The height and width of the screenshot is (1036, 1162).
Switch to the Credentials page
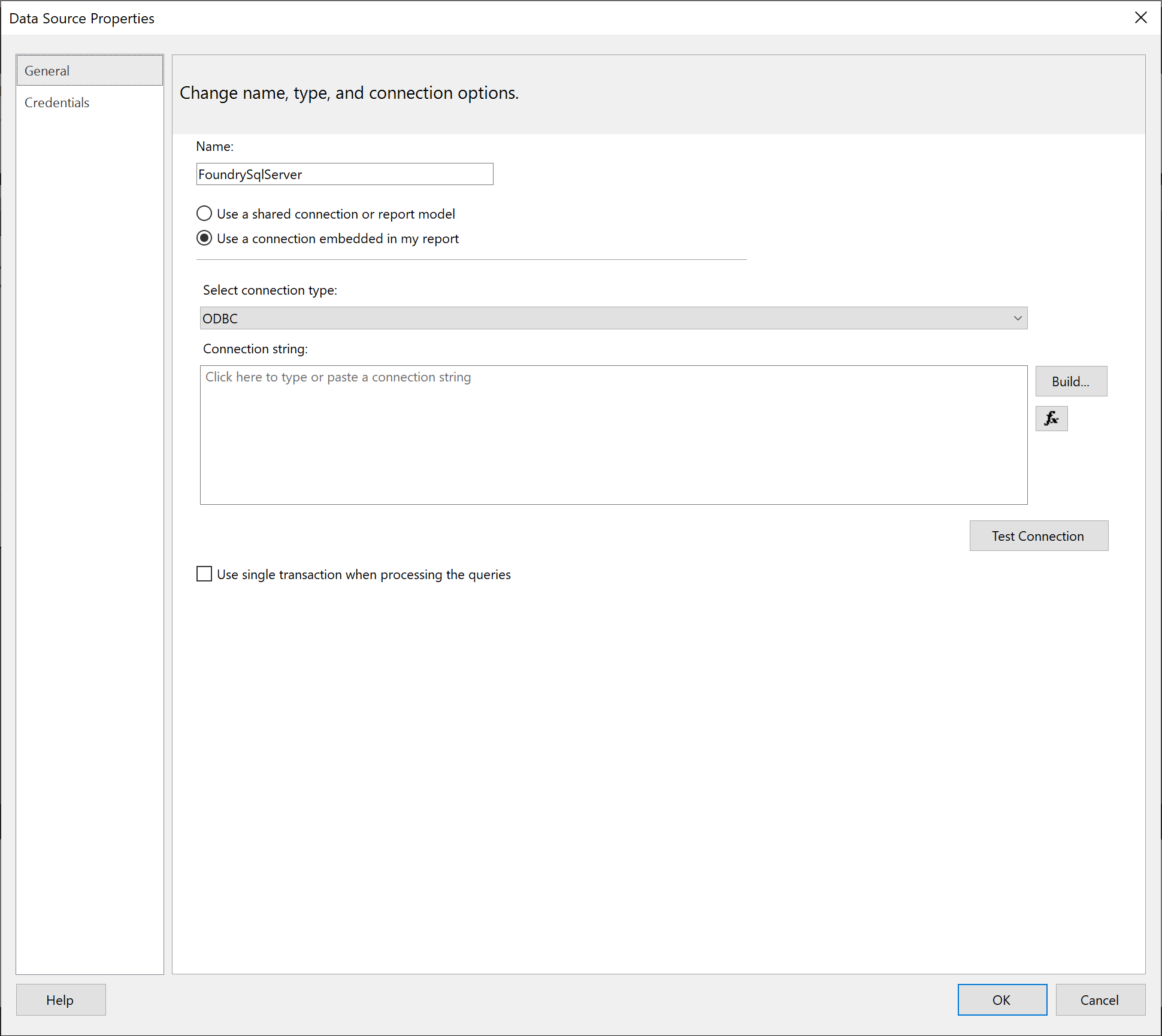pyautogui.click(x=57, y=102)
